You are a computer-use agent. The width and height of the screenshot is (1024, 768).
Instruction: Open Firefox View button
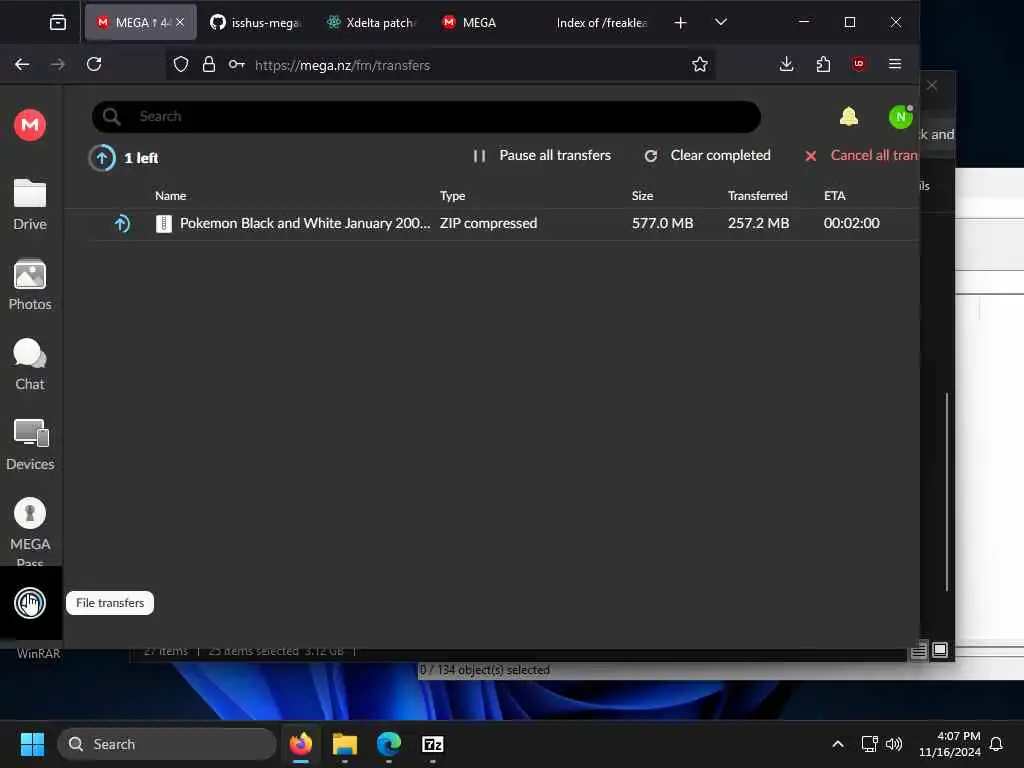click(57, 23)
